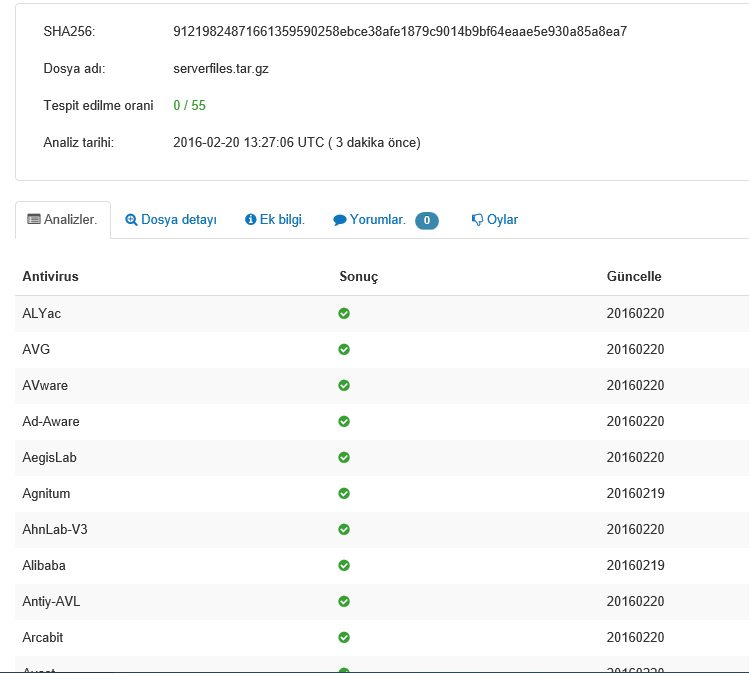Switch to the Dosya detayı tab
Viewport: 749px width, 673px height.
(171, 220)
